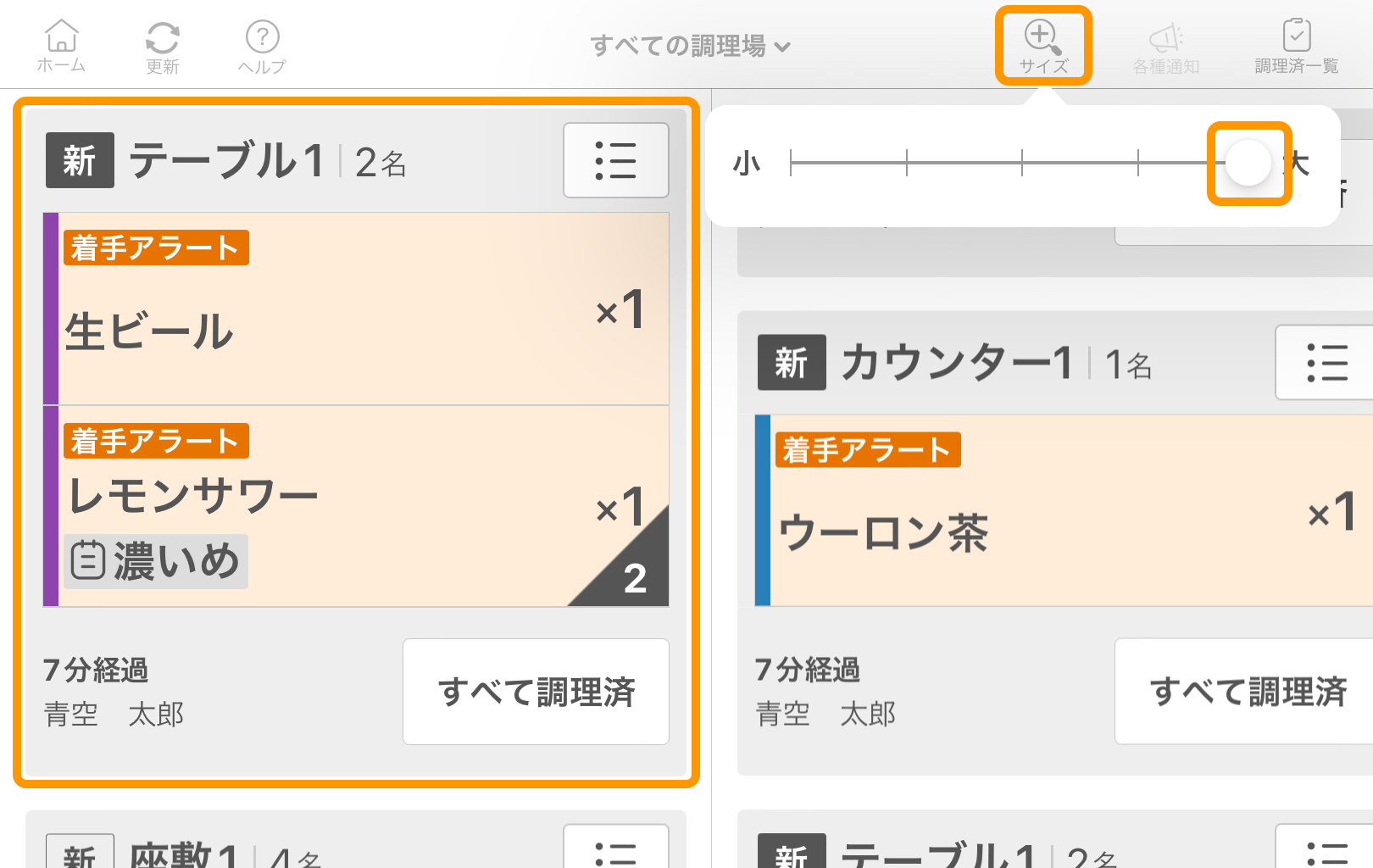Tap 青空 太郎 on カウンター1 card
Image resolution: width=1373 pixels, height=868 pixels.
click(x=825, y=715)
